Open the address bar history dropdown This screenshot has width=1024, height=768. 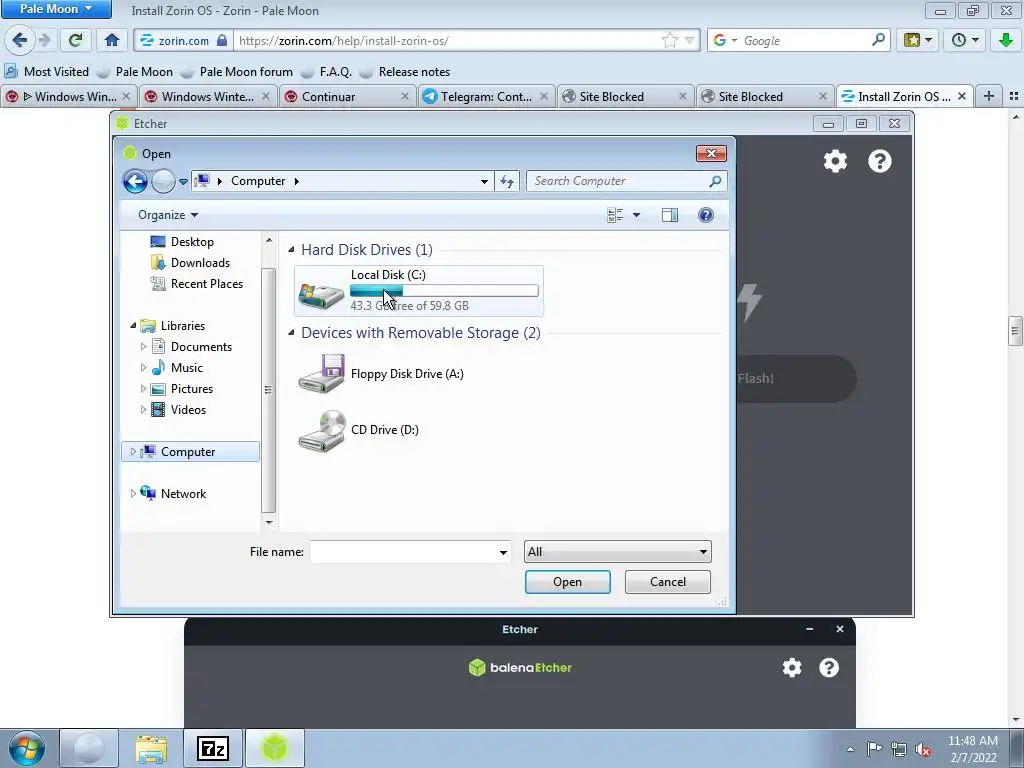click(x=484, y=181)
